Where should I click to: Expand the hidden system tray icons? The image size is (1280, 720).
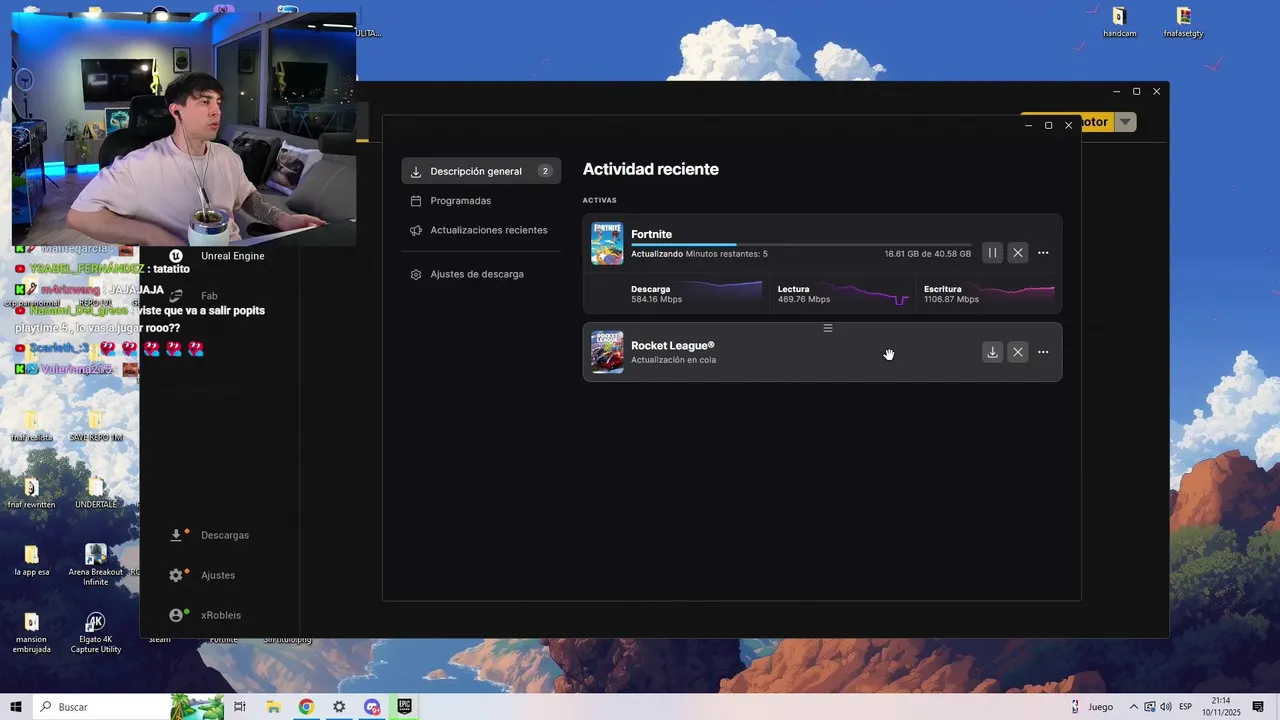(1133, 707)
